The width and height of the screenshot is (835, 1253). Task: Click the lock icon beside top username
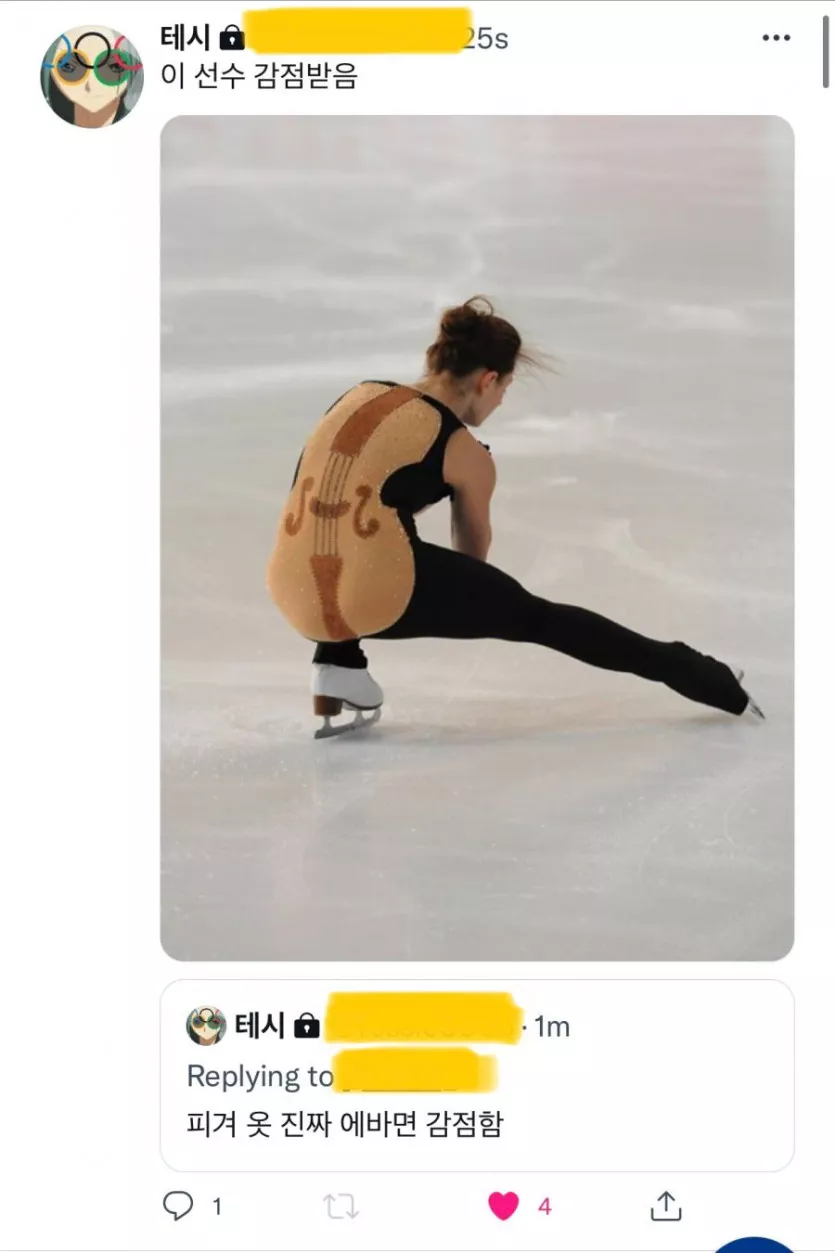coord(231,39)
